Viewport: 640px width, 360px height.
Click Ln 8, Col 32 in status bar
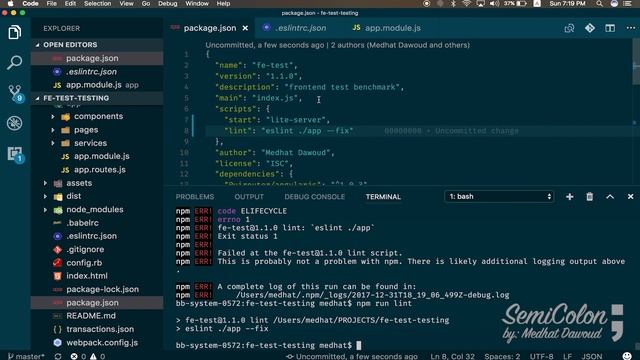(x=452, y=356)
